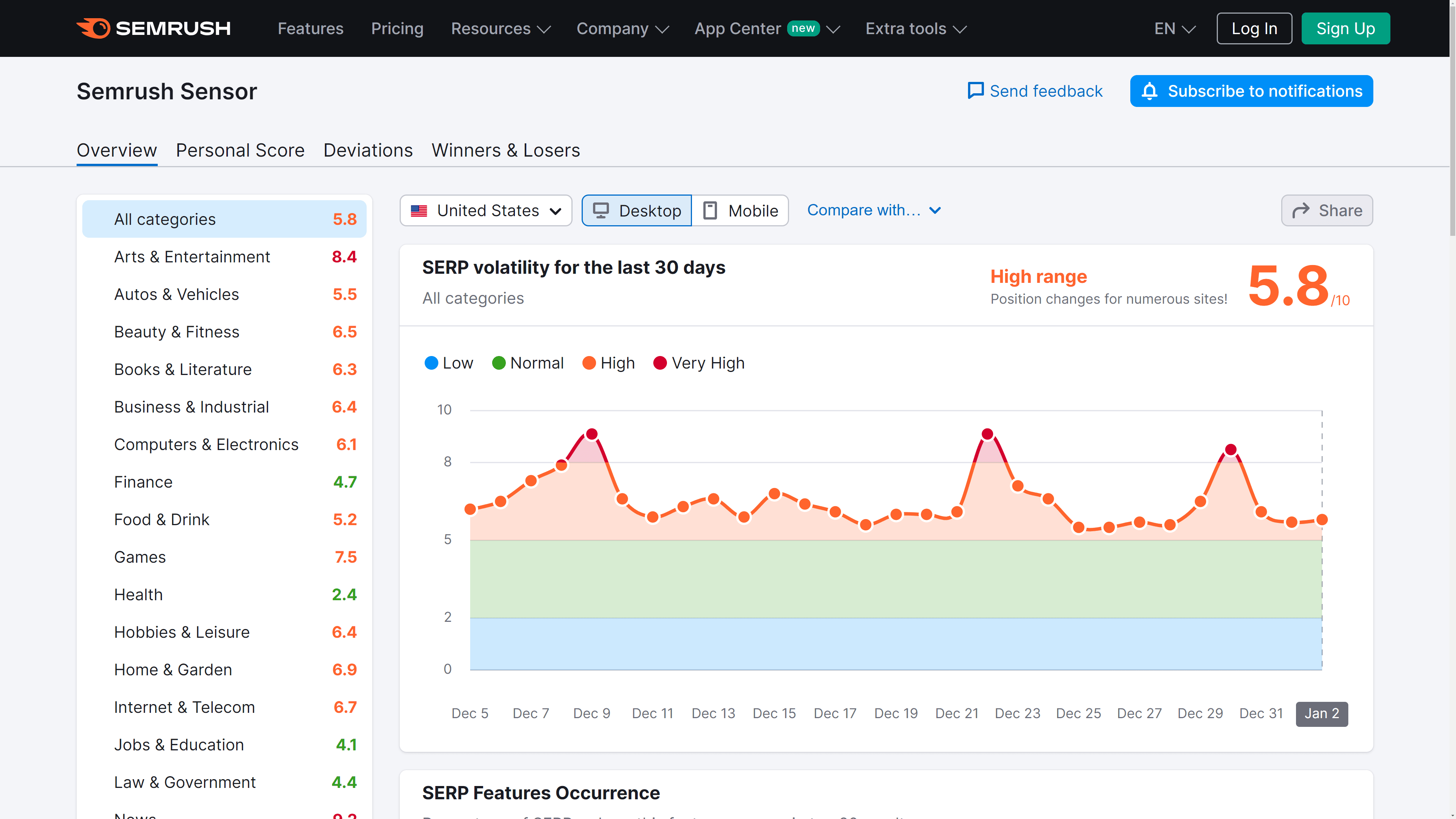
Task: Open the Pricing menu item
Action: (x=397, y=28)
